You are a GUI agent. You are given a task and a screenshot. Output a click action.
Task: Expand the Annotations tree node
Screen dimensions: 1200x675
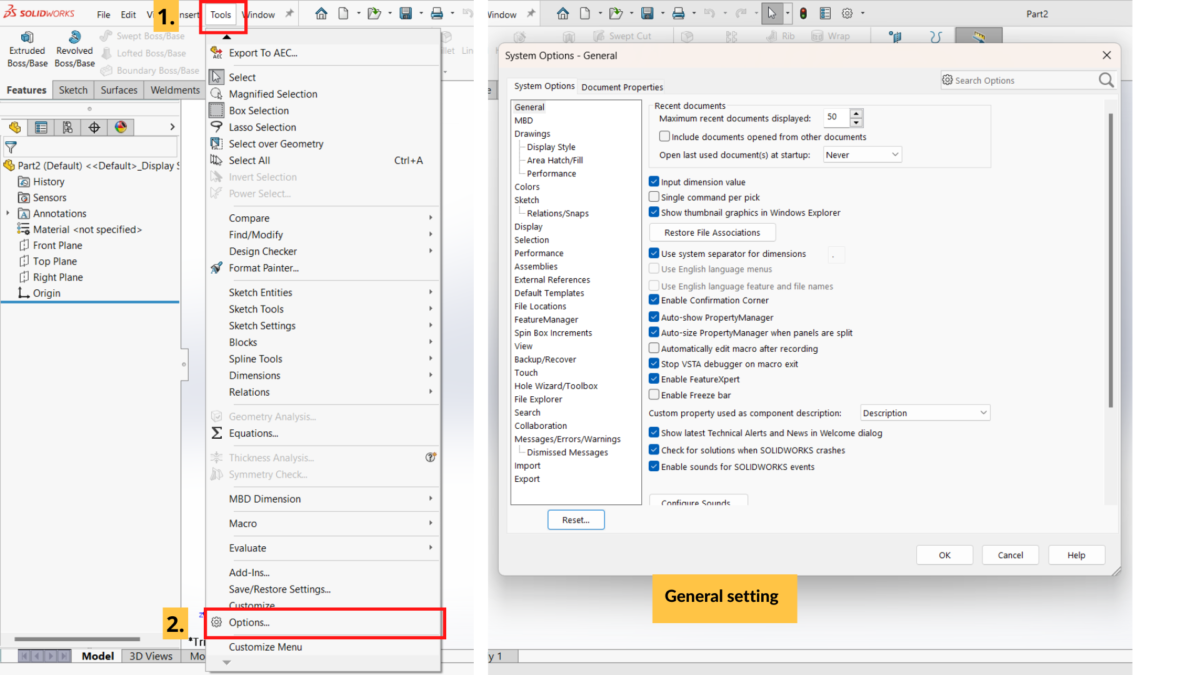click(8, 213)
